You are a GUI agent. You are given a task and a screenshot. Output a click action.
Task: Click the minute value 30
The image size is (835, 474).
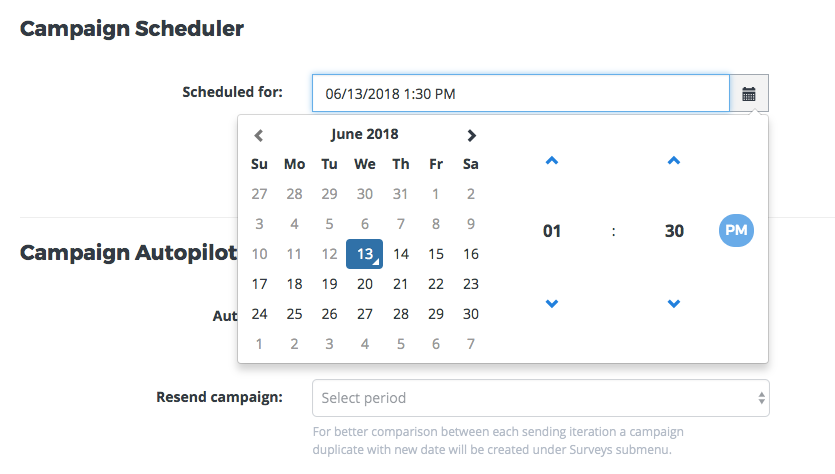674,231
